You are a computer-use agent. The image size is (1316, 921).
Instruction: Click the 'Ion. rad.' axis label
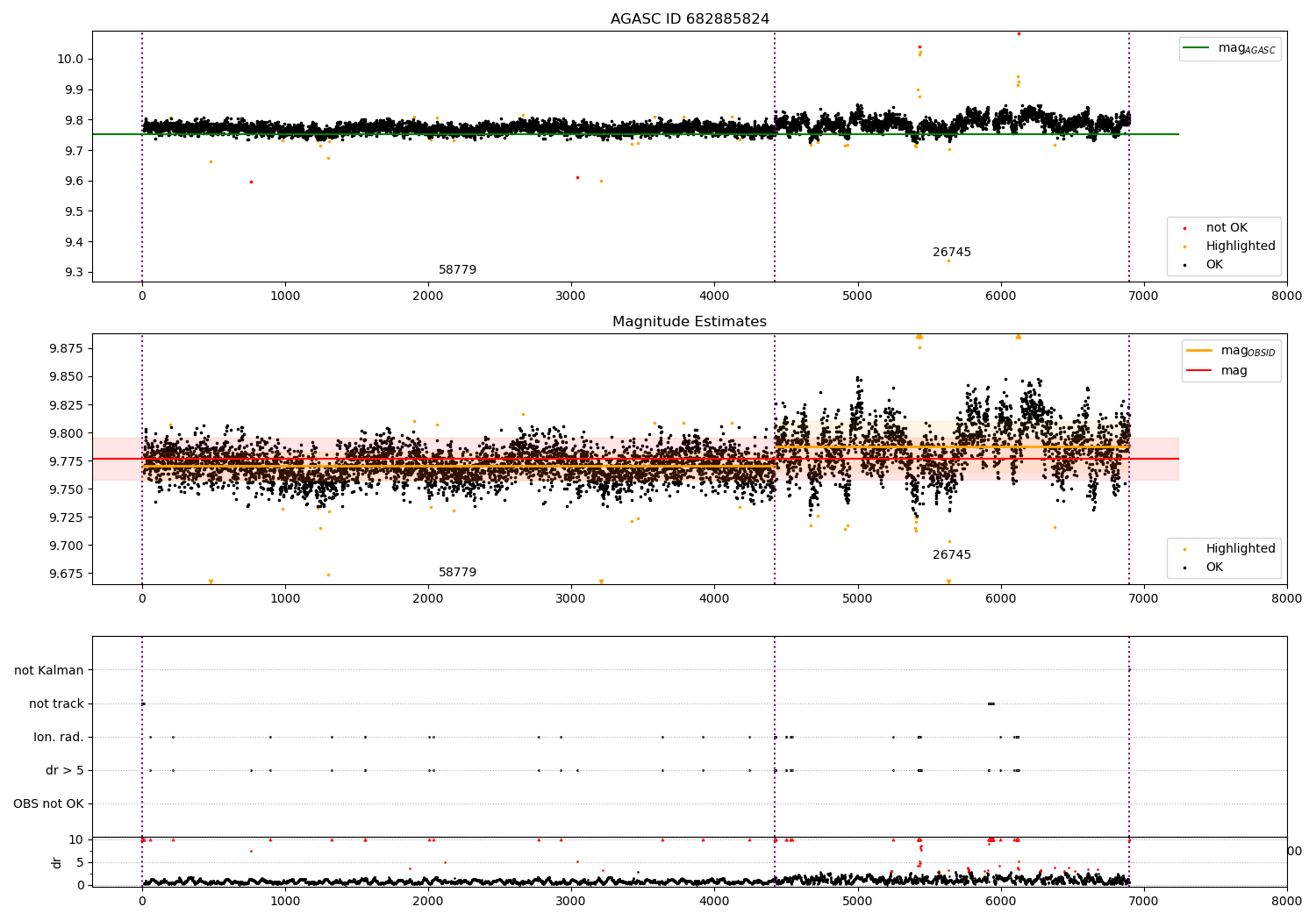pyautogui.click(x=59, y=738)
